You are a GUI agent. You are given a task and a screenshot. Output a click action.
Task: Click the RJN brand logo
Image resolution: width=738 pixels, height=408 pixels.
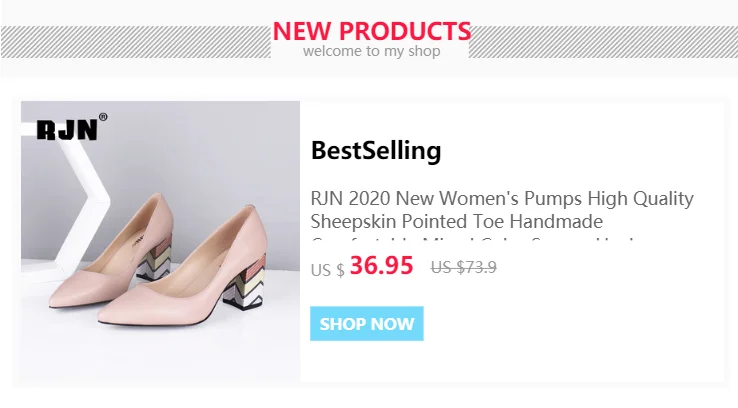pyautogui.click(x=66, y=129)
